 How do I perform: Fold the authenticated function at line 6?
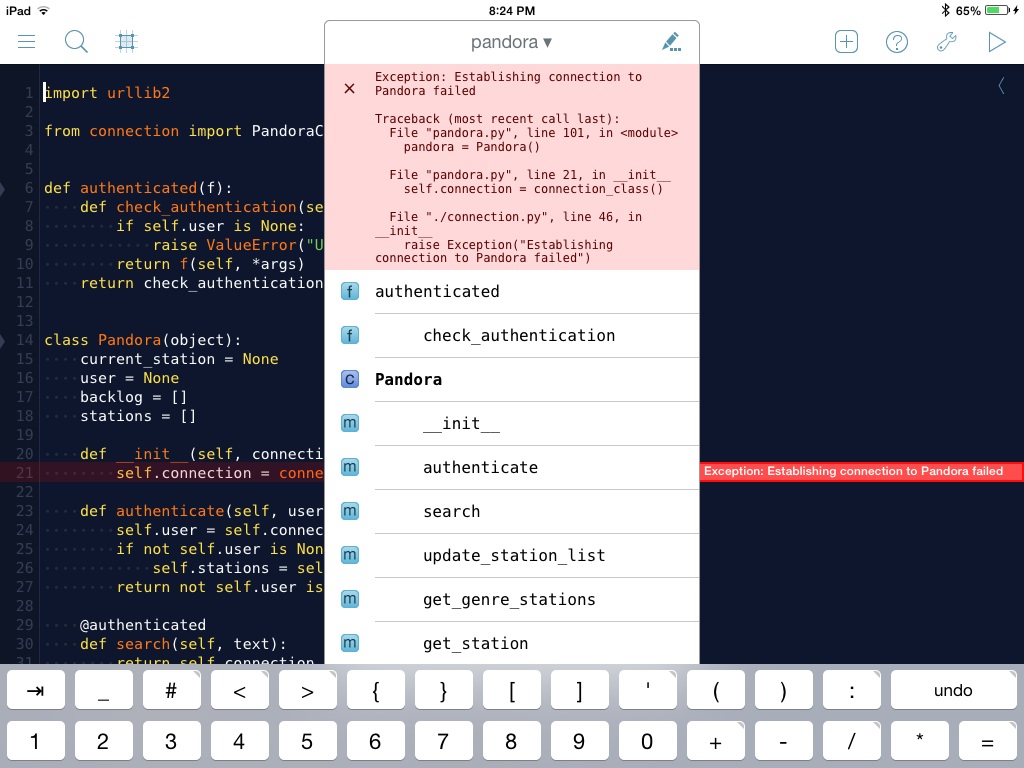point(3,189)
